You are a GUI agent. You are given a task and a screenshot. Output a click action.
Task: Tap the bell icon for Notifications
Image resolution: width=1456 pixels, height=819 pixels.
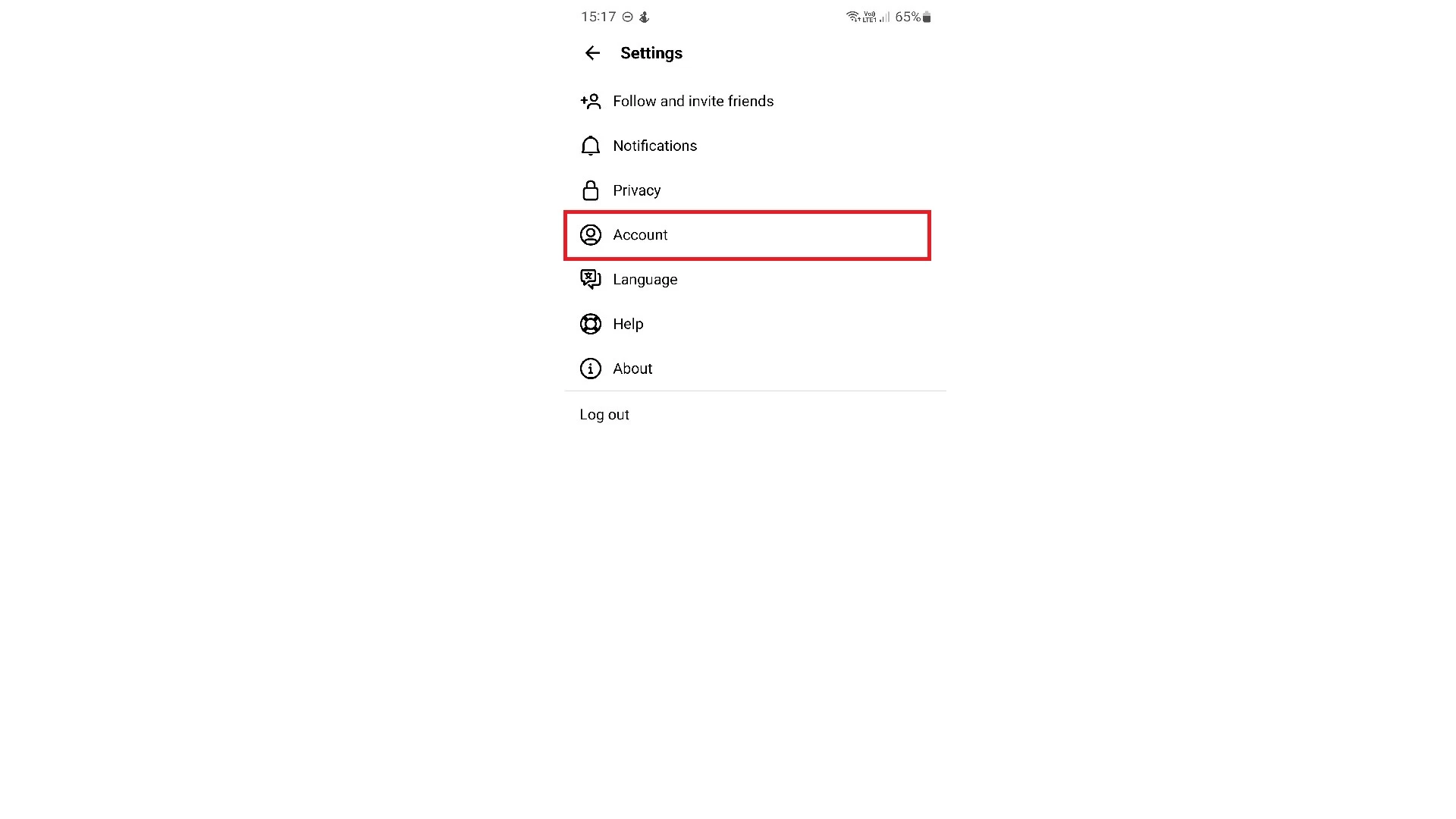pyautogui.click(x=590, y=146)
